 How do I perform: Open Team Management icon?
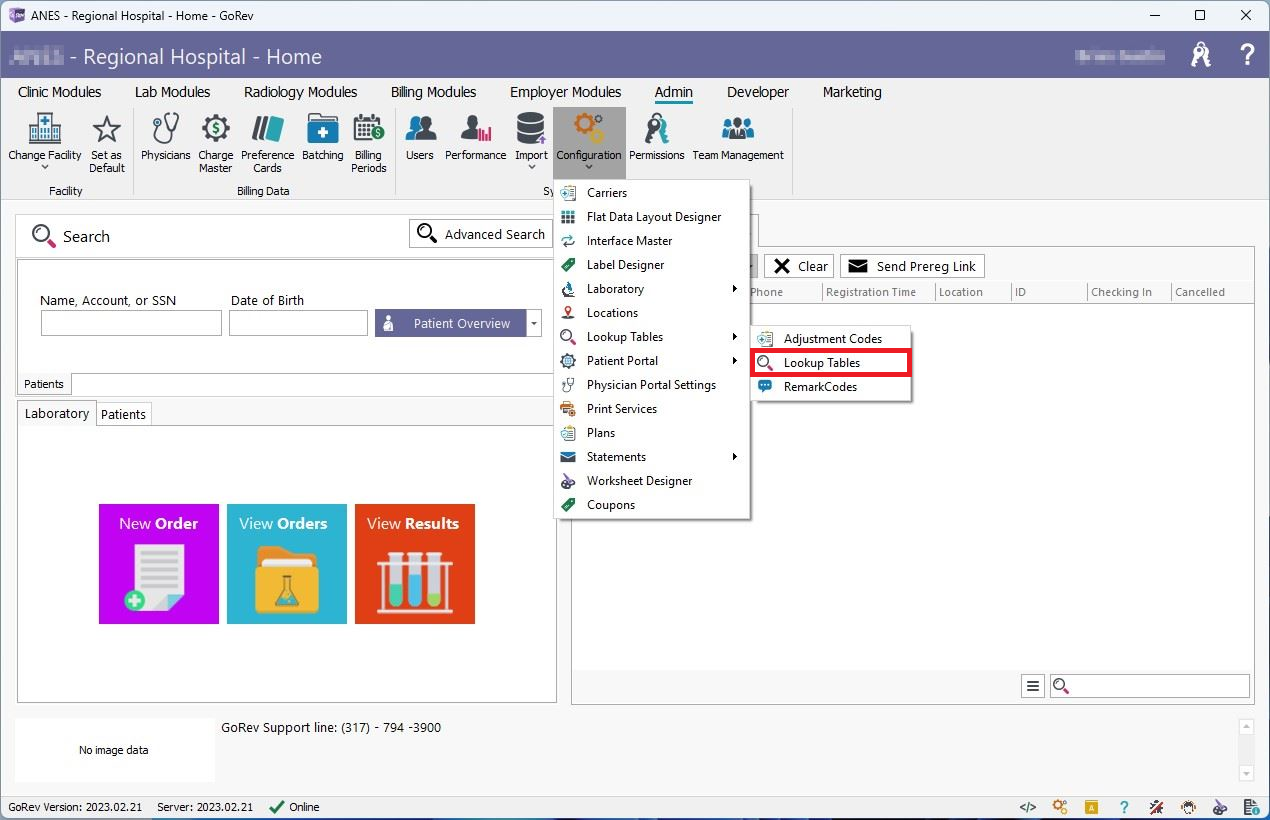tap(738, 129)
